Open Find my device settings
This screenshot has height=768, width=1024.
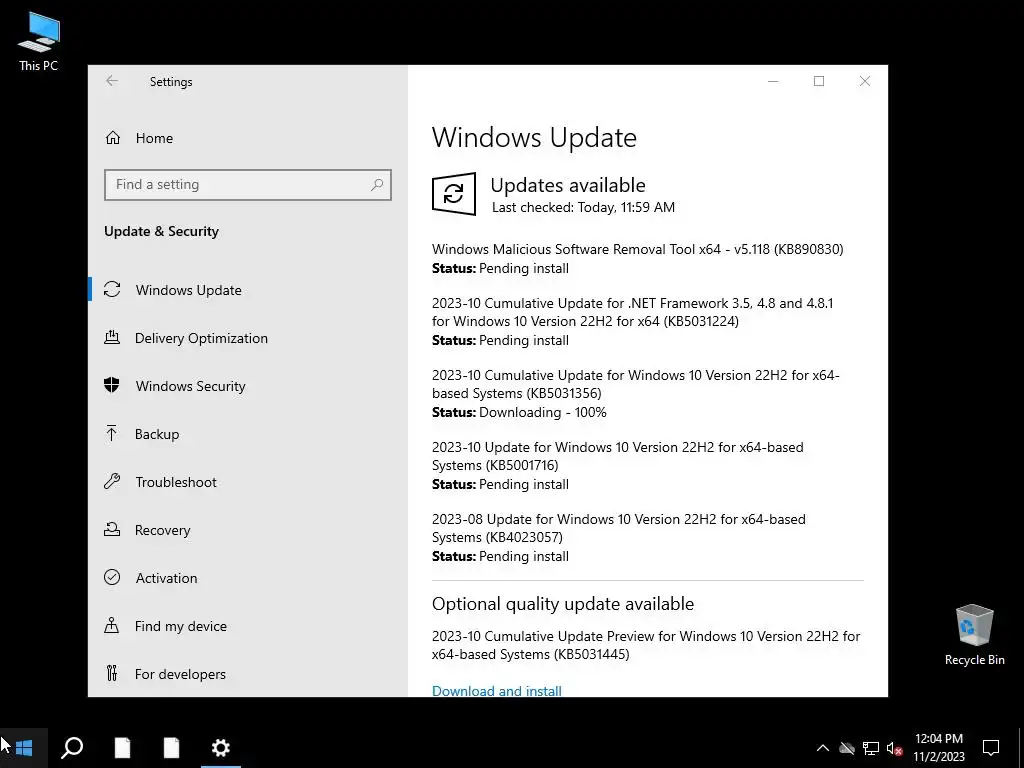pyautogui.click(x=181, y=626)
